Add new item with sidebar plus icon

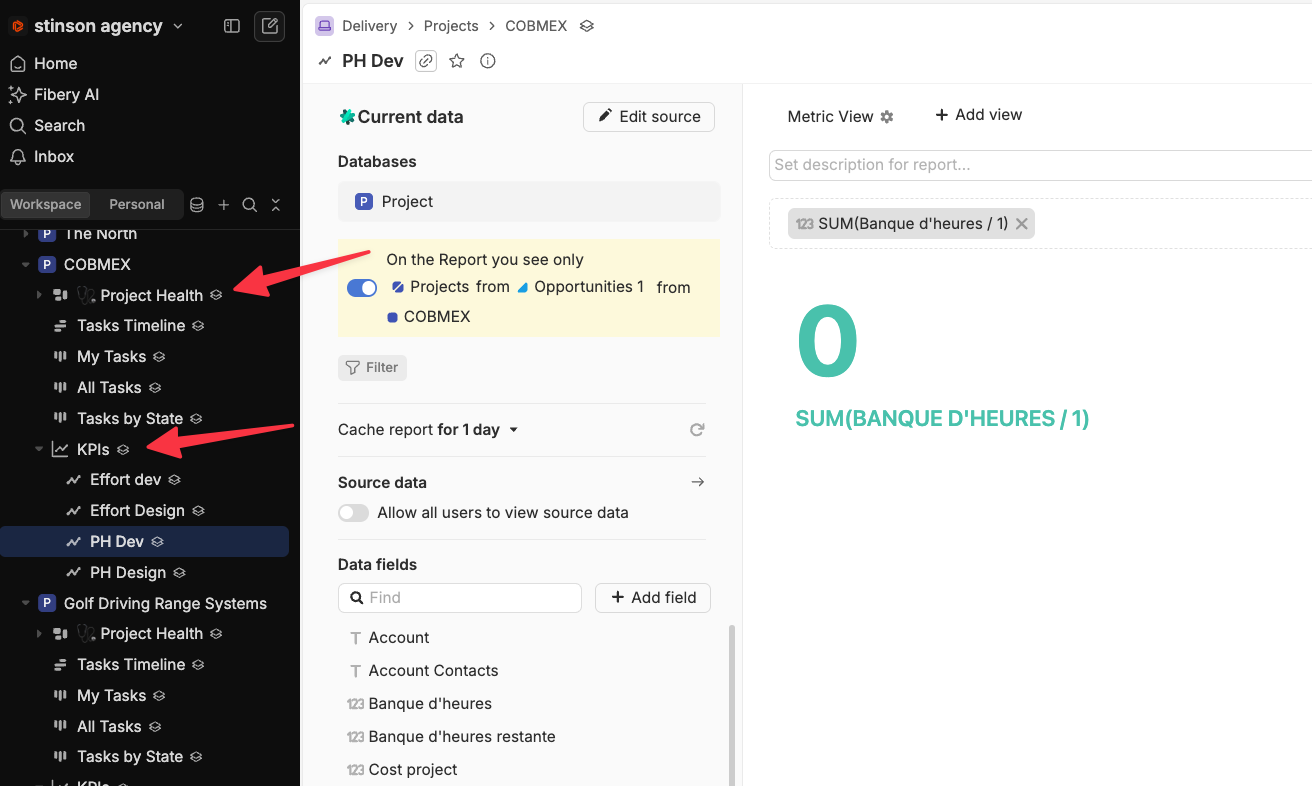pos(224,205)
